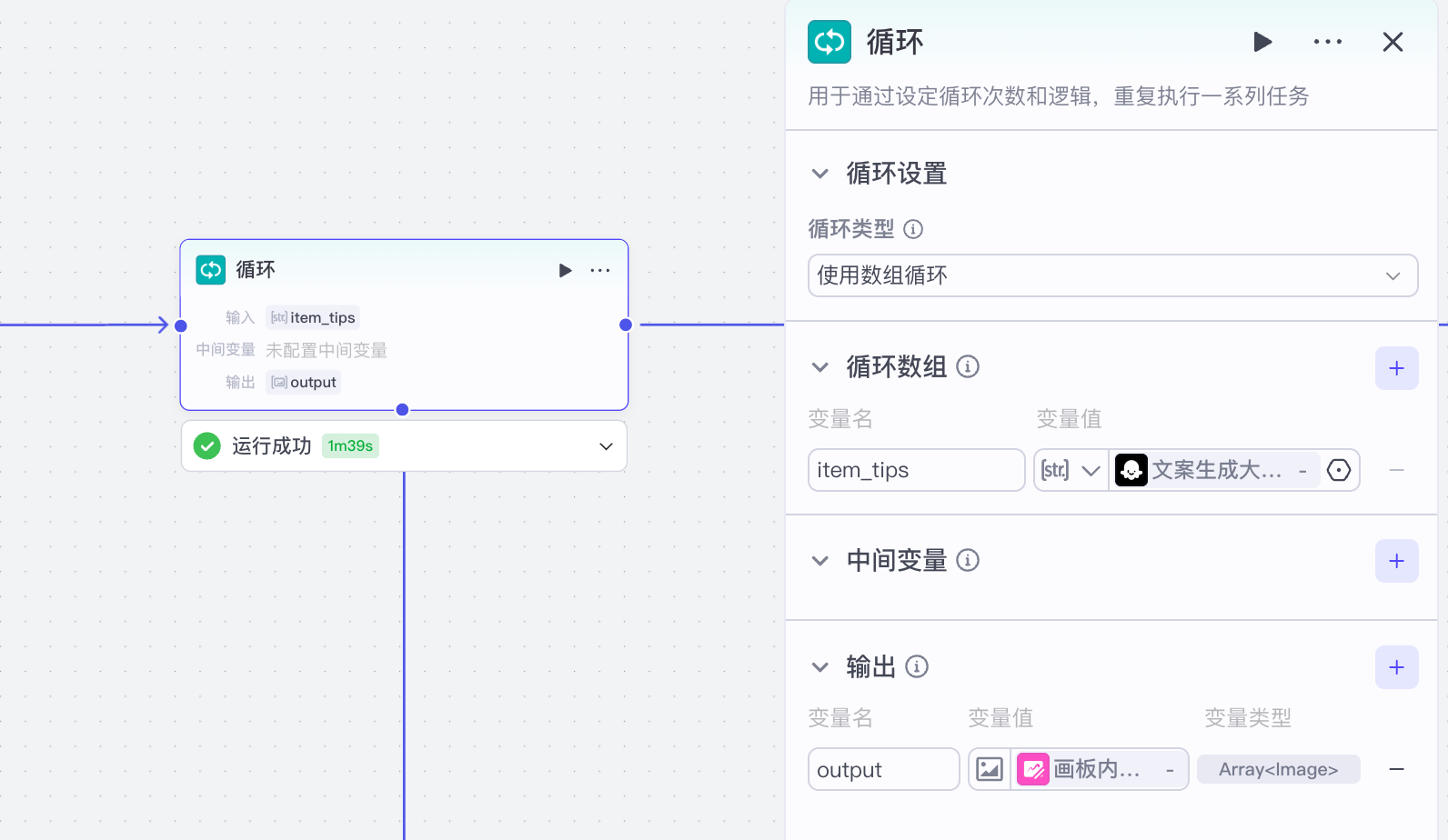This screenshot has width=1448, height=840.
Task: Open the 使用数组循环 loop type dropdown
Action: [x=1112, y=275]
